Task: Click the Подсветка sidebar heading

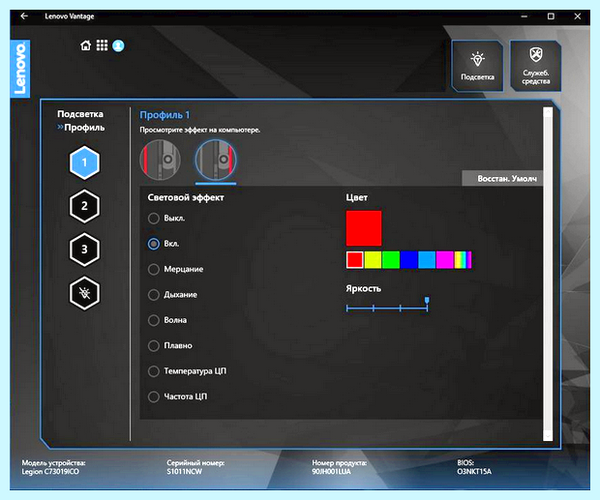Action: tap(80, 114)
